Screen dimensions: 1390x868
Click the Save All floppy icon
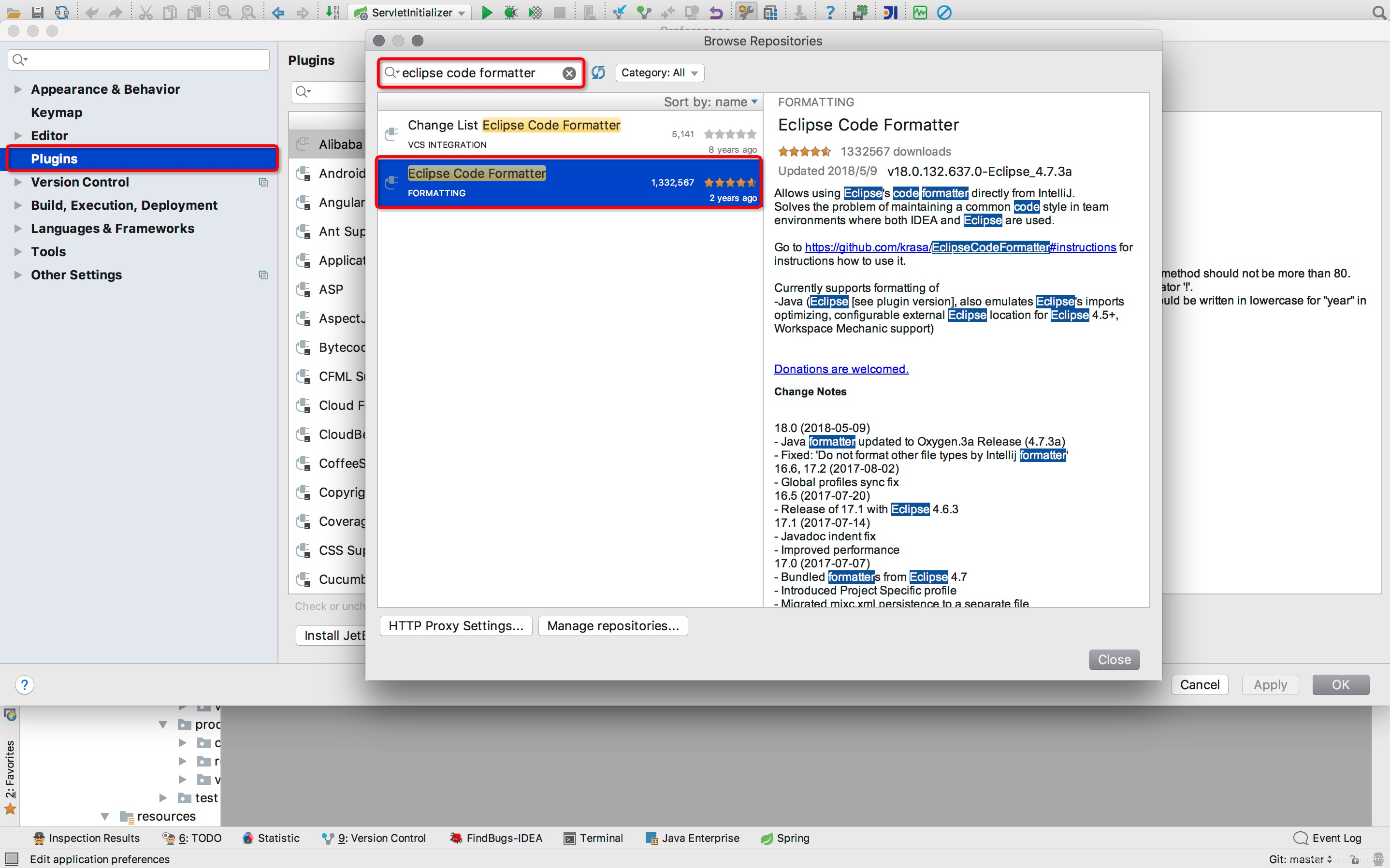(x=37, y=12)
